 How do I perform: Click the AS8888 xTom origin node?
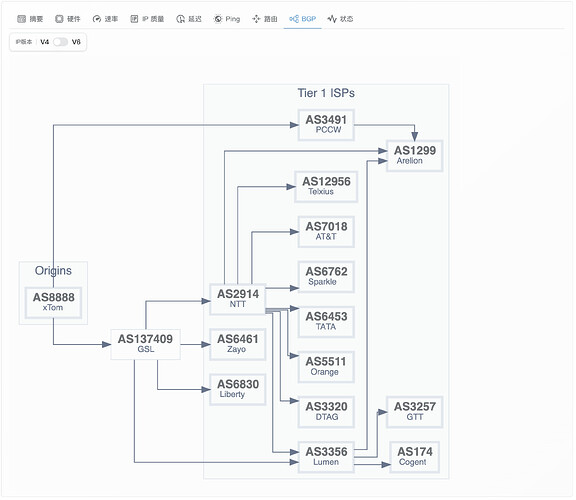click(53, 302)
